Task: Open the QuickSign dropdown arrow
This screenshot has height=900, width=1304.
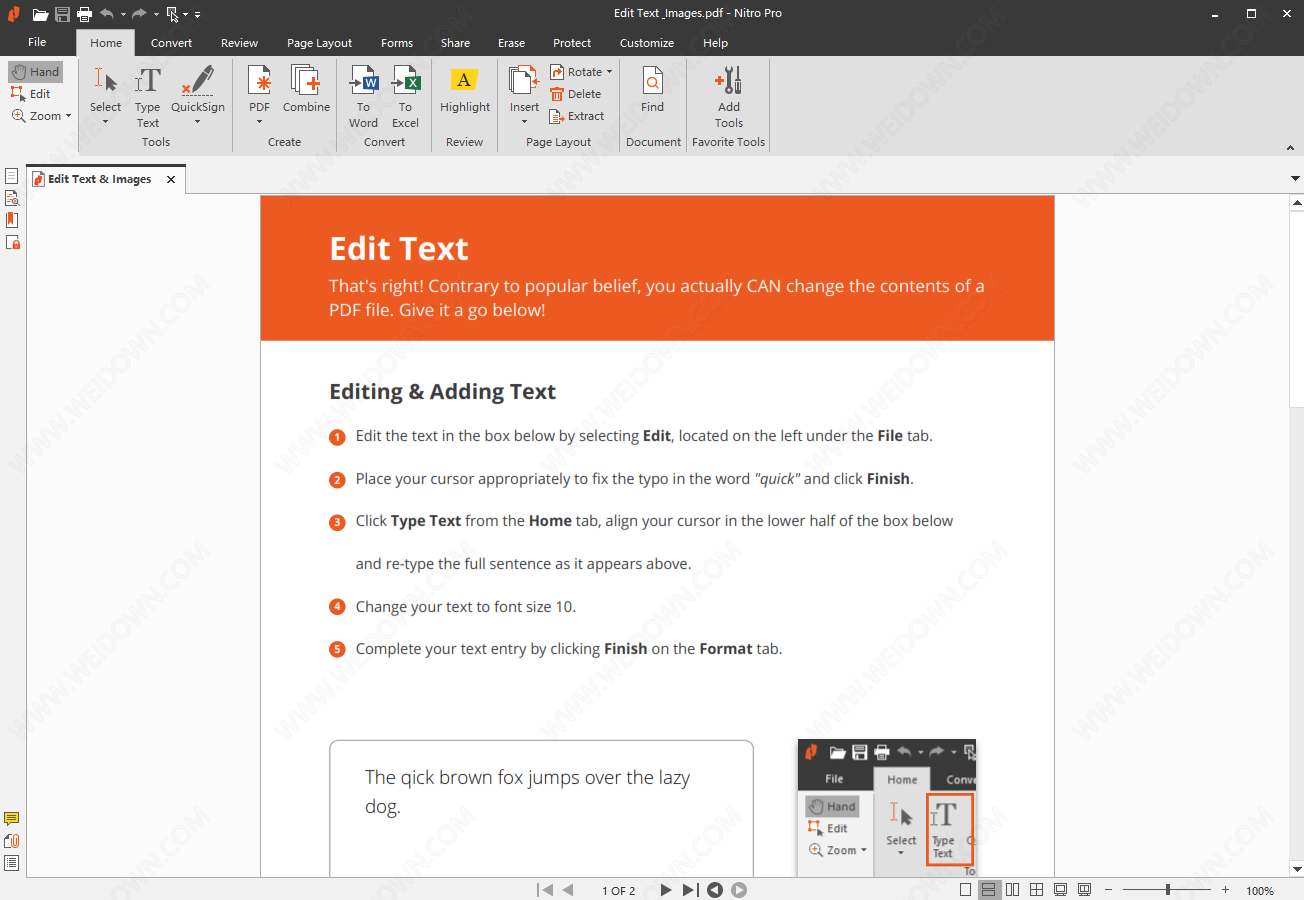Action: click(197, 122)
